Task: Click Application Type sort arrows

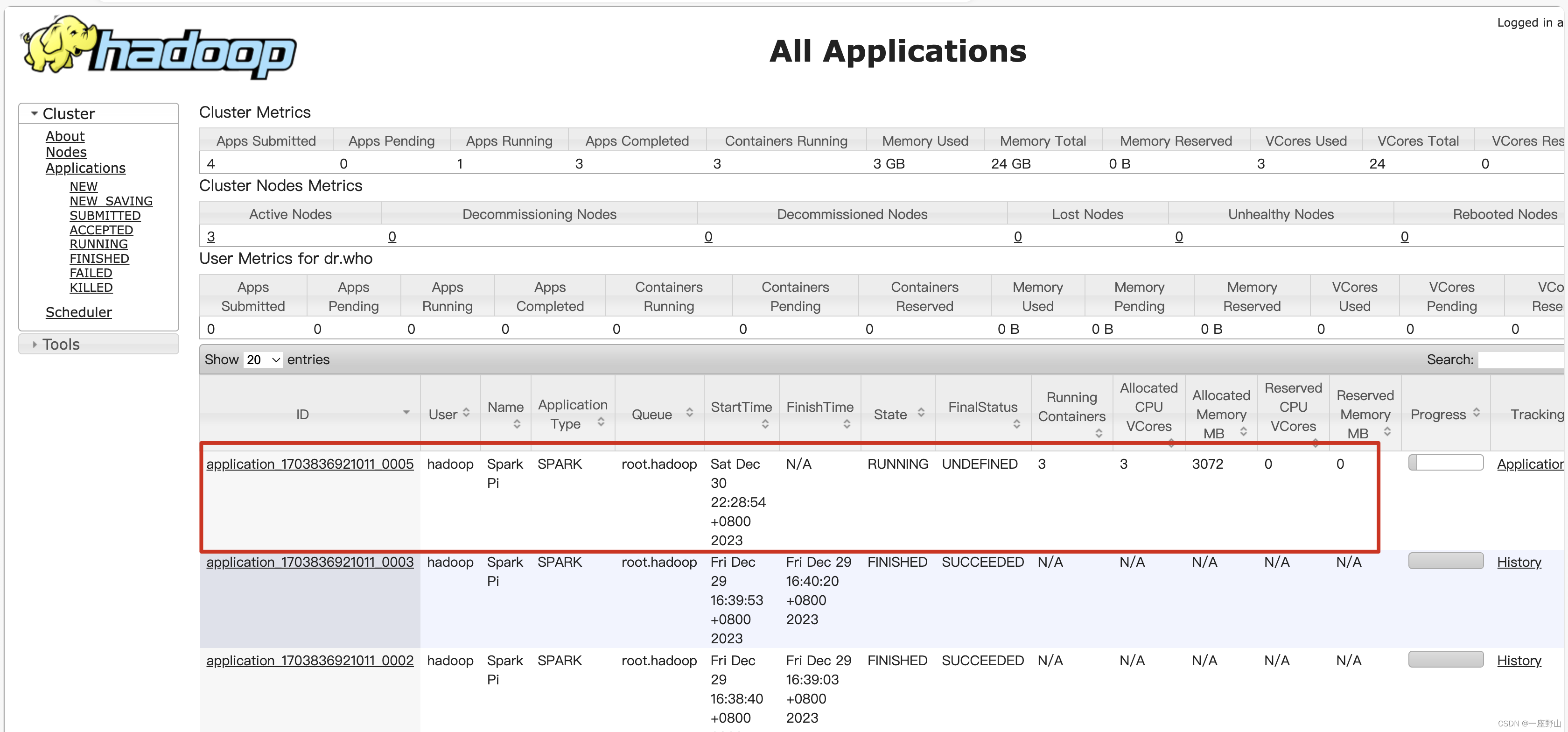Action: 601,422
